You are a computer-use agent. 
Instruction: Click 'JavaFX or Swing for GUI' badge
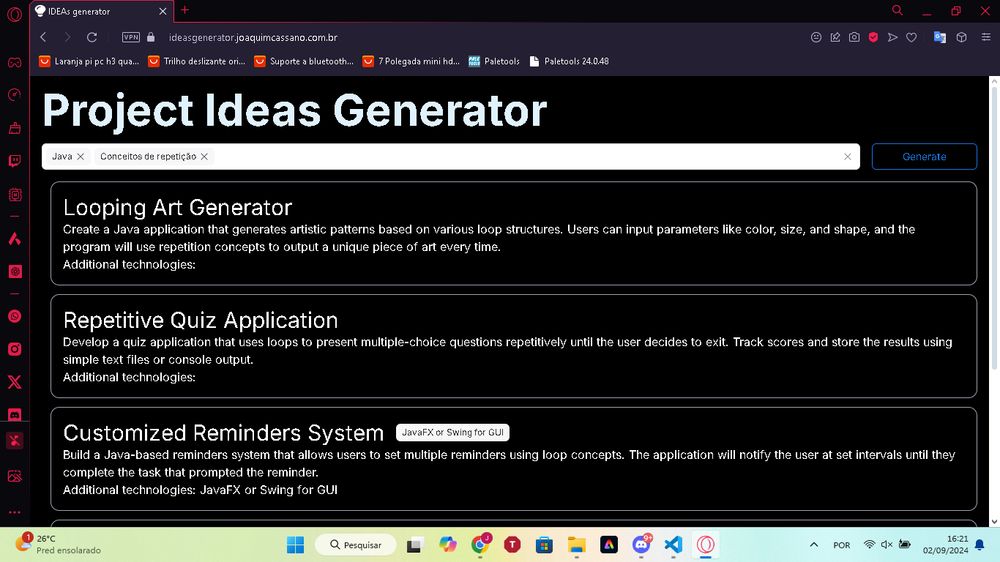[452, 432]
